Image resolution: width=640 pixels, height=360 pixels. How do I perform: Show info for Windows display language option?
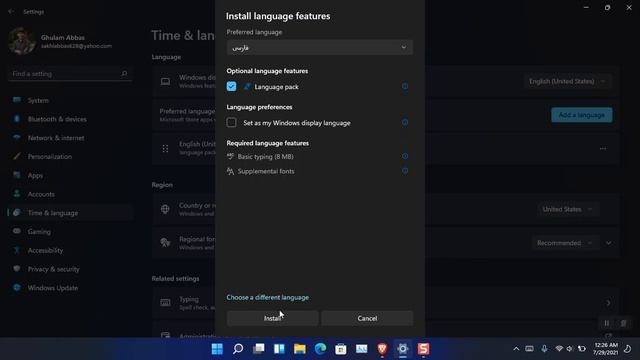click(405, 122)
